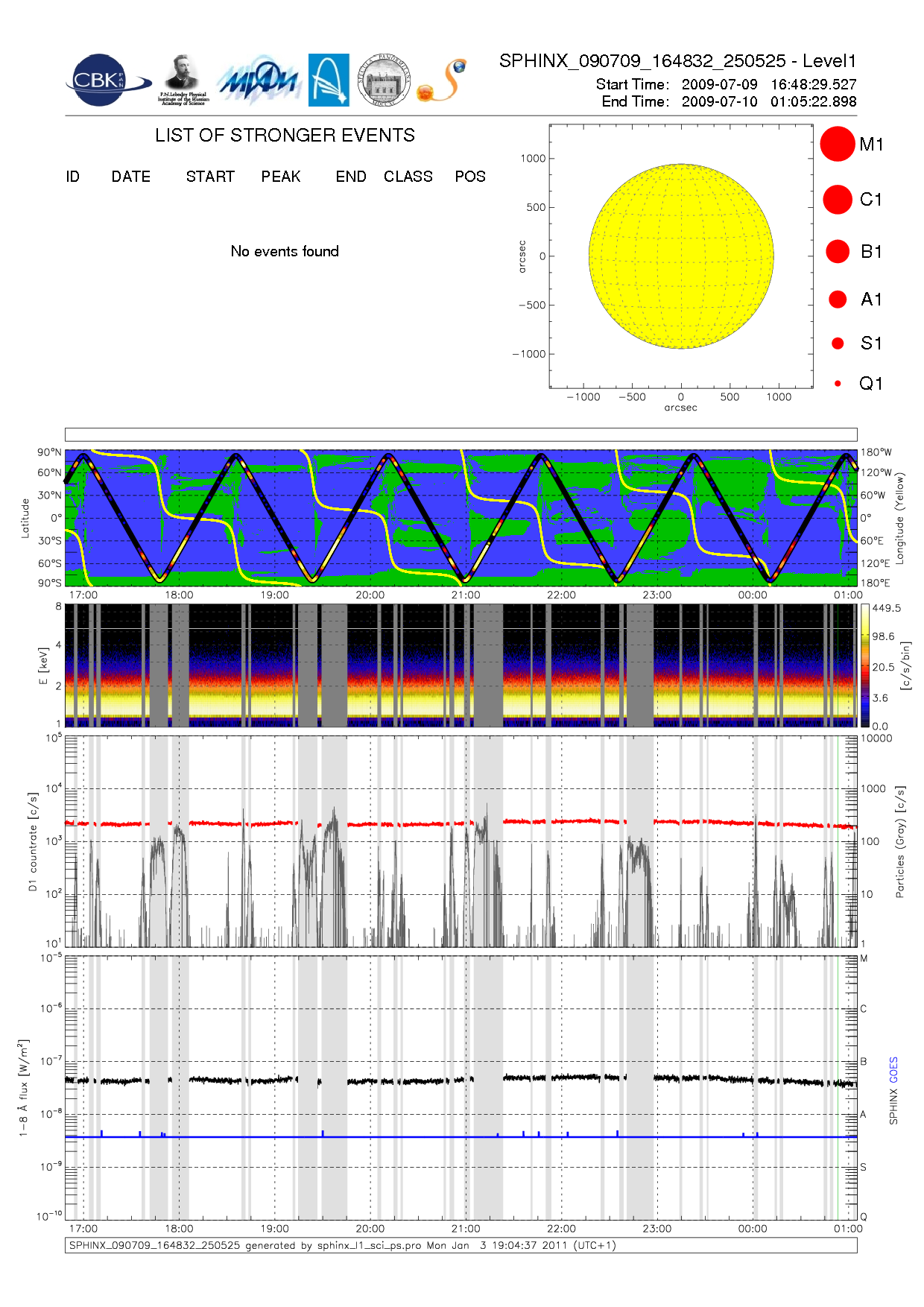Click the SPHINX_090709_164832_250525 - Level1 title
The image size is (924, 1307).
pos(677,61)
